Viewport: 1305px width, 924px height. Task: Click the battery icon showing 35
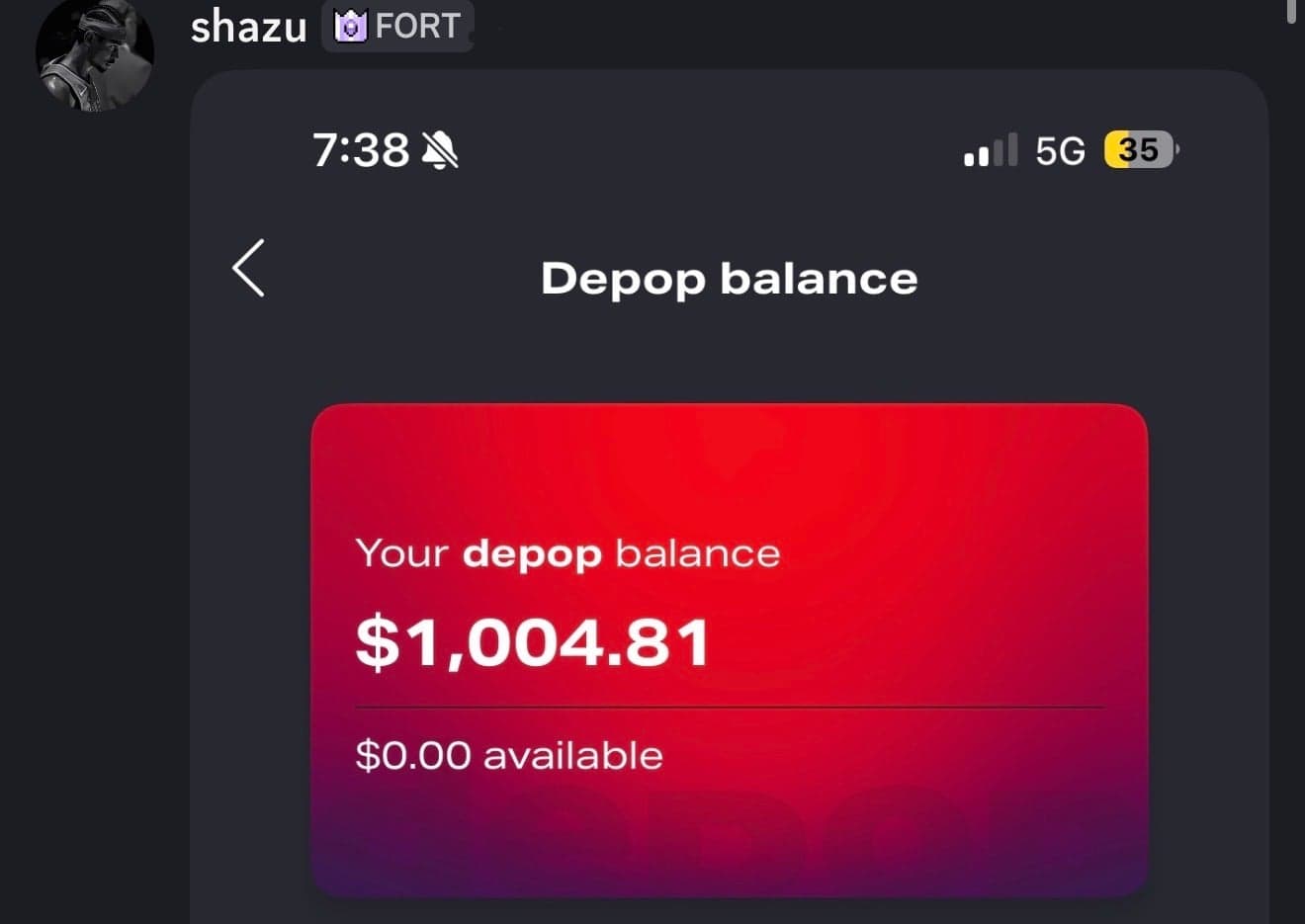click(x=1140, y=150)
